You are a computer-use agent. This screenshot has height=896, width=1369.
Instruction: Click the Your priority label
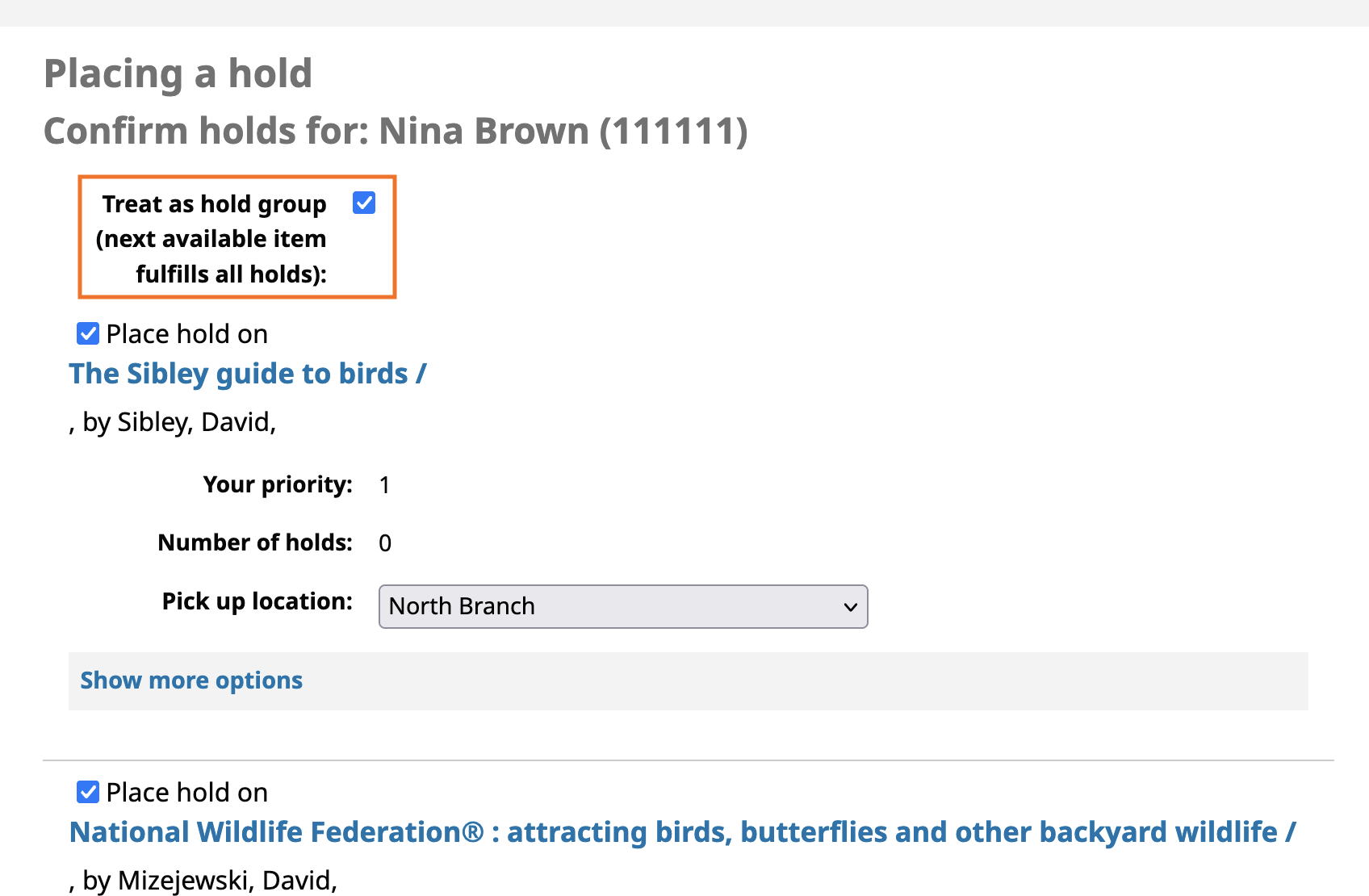tap(278, 484)
